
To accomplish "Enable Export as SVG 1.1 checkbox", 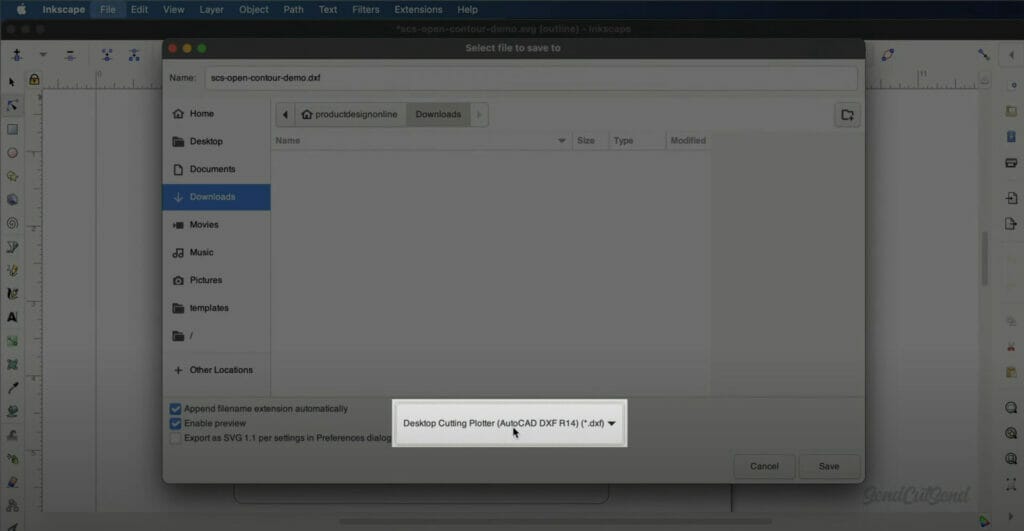I will coord(176,438).
